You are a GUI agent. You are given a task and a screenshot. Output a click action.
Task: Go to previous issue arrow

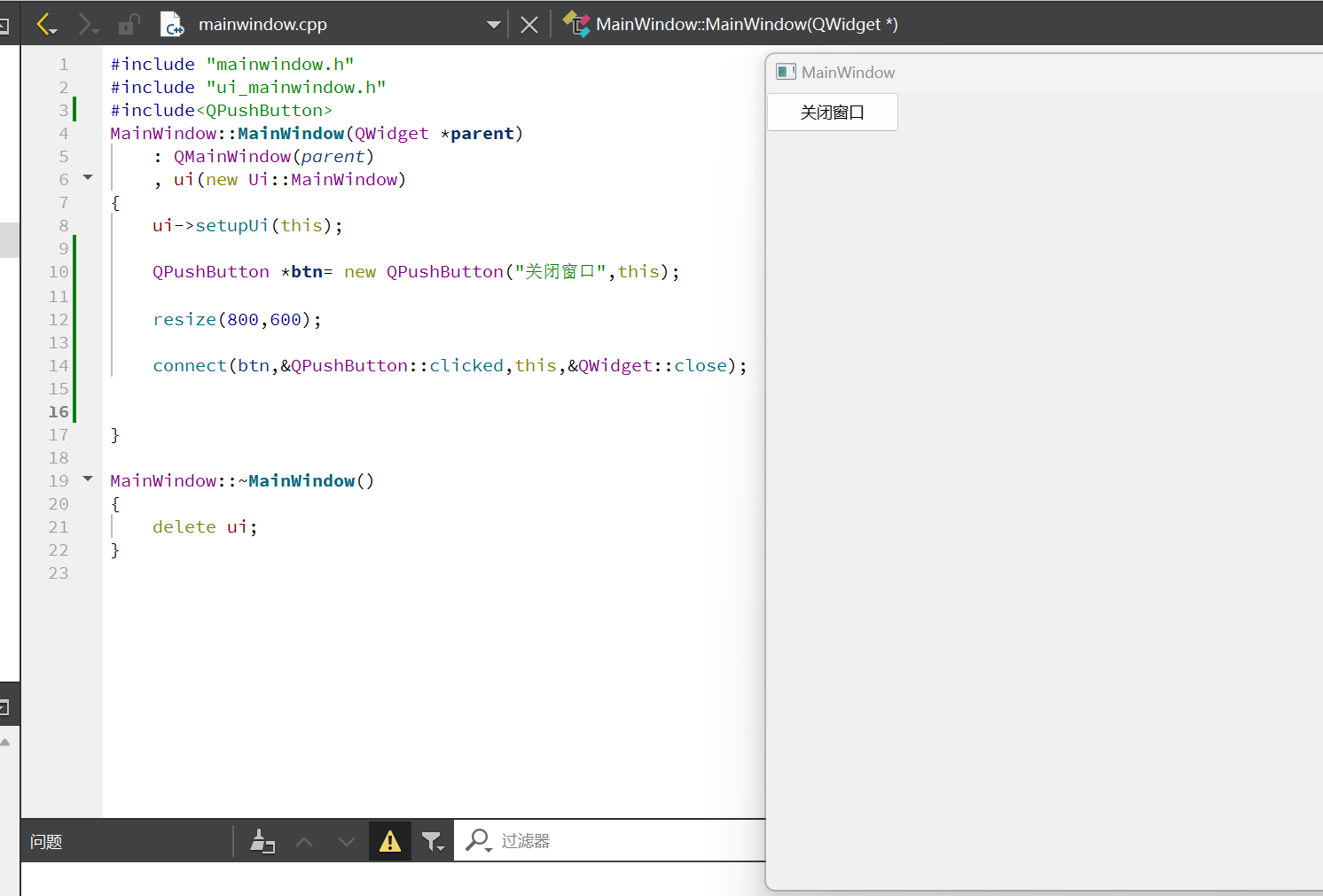point(304,841)
